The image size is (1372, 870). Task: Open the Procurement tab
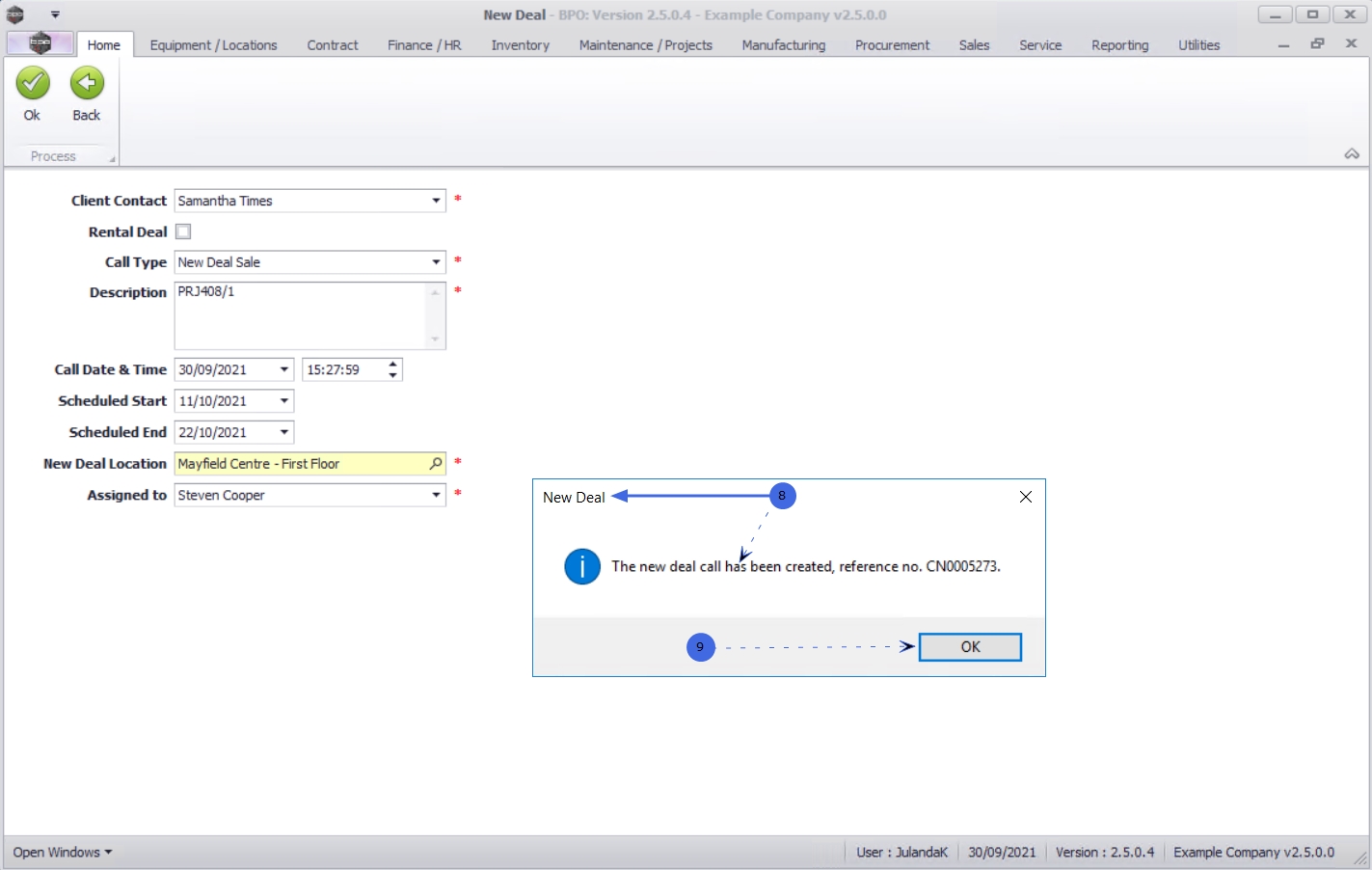893,45
